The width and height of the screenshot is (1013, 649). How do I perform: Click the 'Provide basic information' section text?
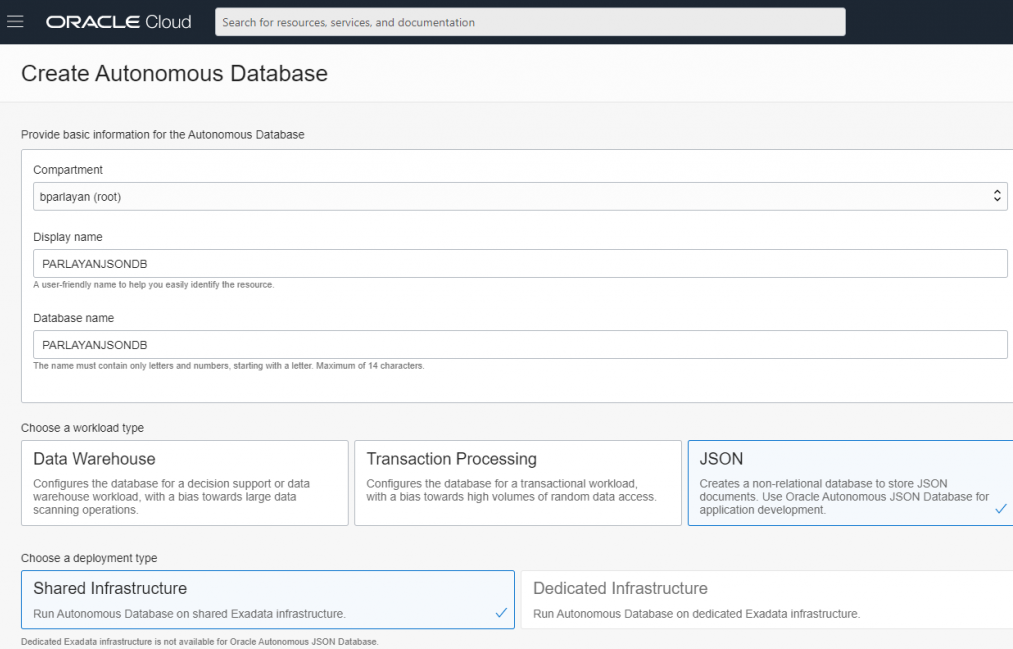(x=163, y=134)
